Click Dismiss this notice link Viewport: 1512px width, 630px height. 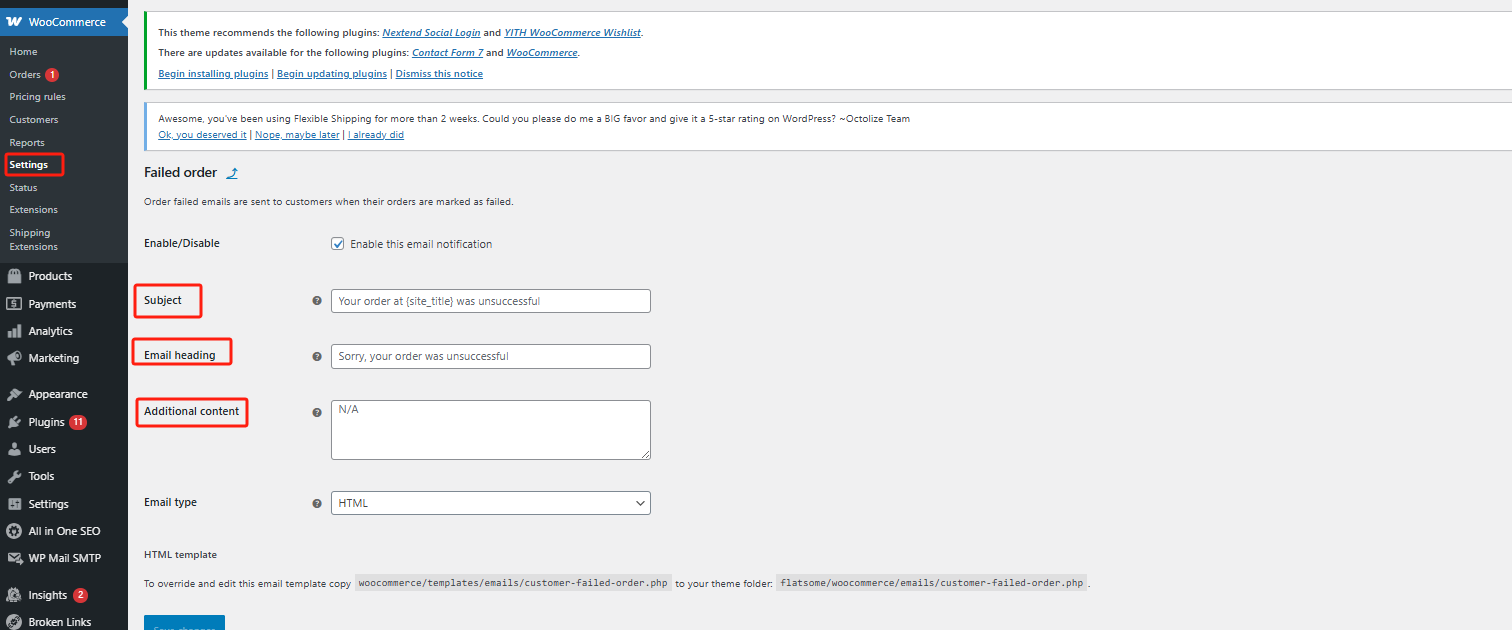pos(439,74)
